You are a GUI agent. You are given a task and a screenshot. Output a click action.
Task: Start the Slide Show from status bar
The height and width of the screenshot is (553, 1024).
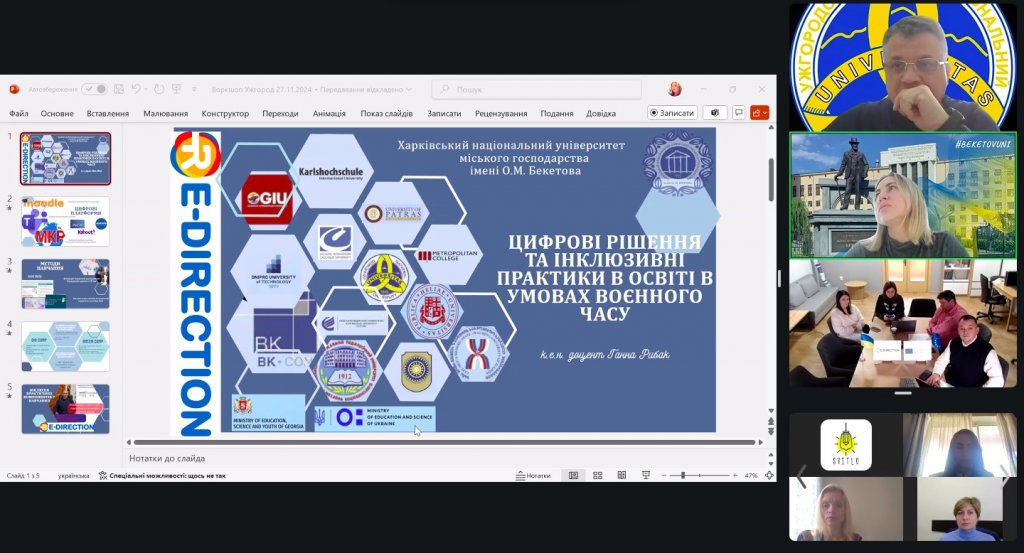click(x=646, y=475)
